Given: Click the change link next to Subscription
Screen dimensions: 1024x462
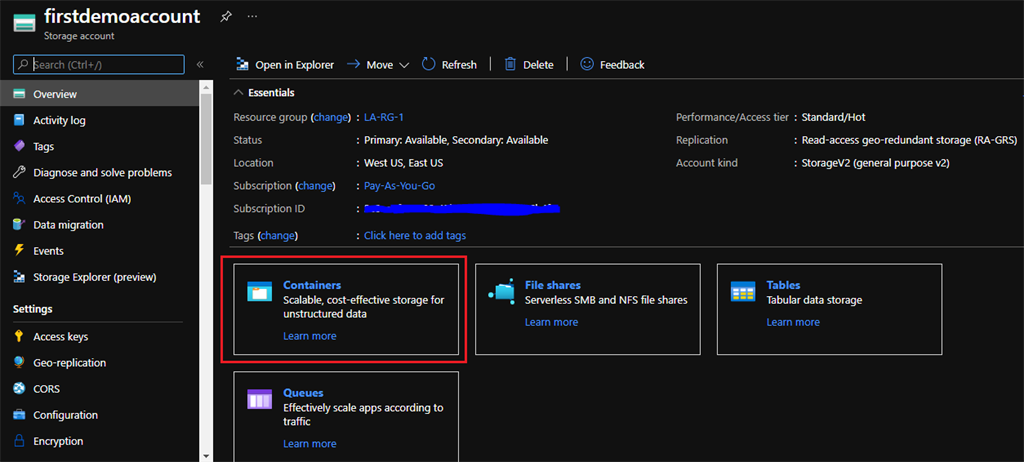Looking at the screenshot, I should tap(315, 186).
